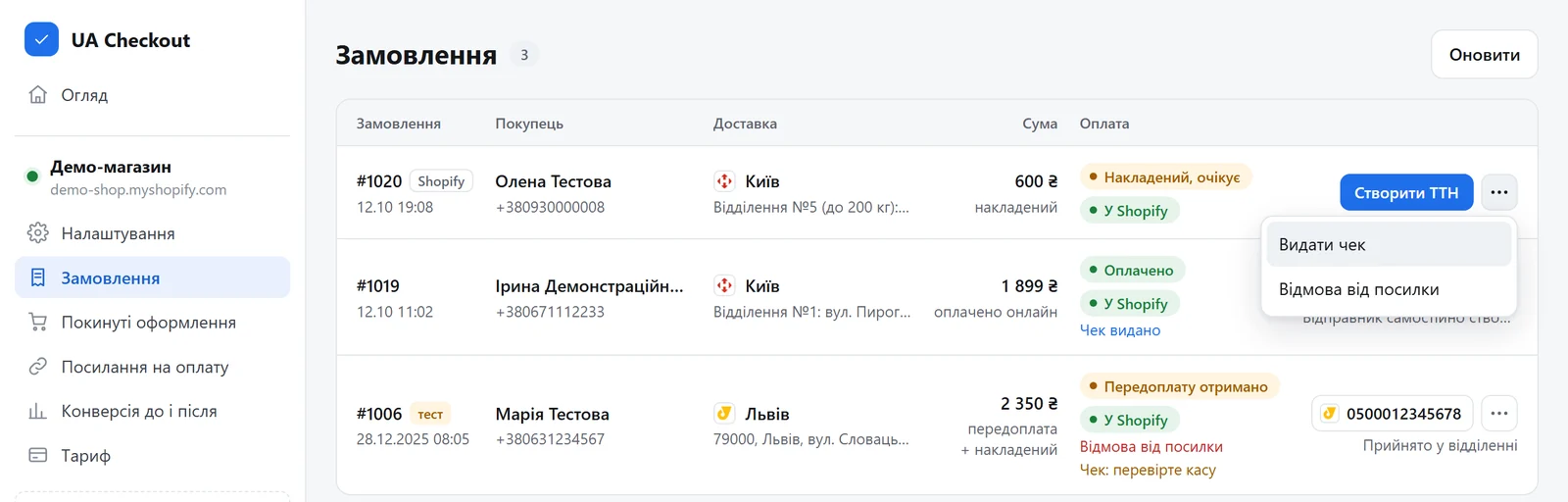
Task: Open the Огляд sidebar item
Action: tap(152, 95)
